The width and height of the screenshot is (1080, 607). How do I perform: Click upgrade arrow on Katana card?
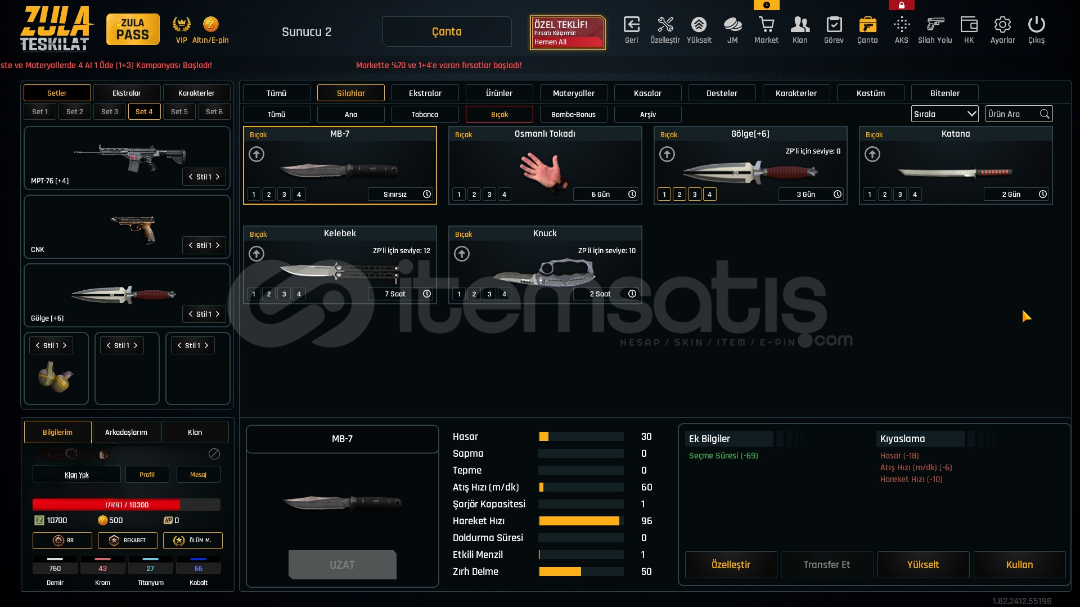872,154
